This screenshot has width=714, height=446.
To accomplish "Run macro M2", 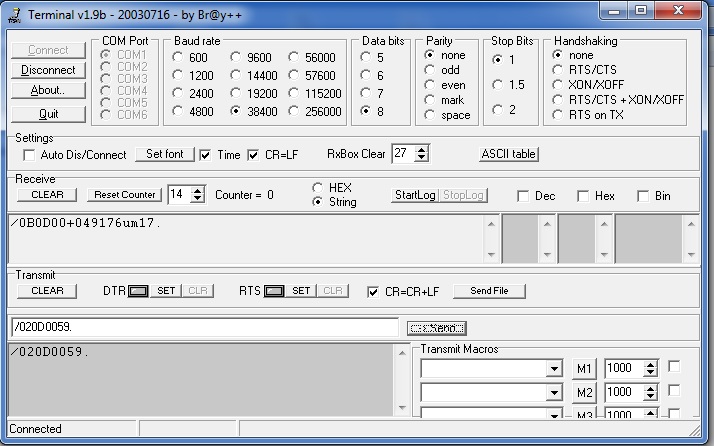I will pyautogui.click(x=584, y=393).
